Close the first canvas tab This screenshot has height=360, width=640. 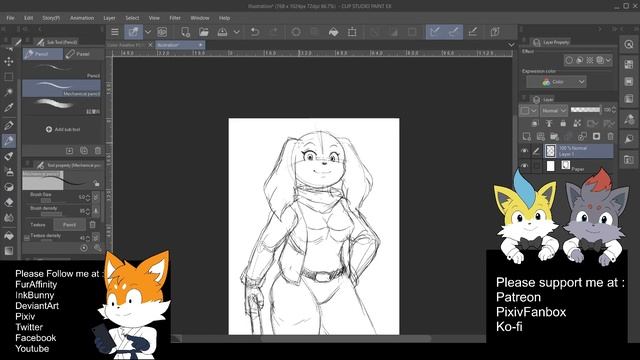coord(150,44)
